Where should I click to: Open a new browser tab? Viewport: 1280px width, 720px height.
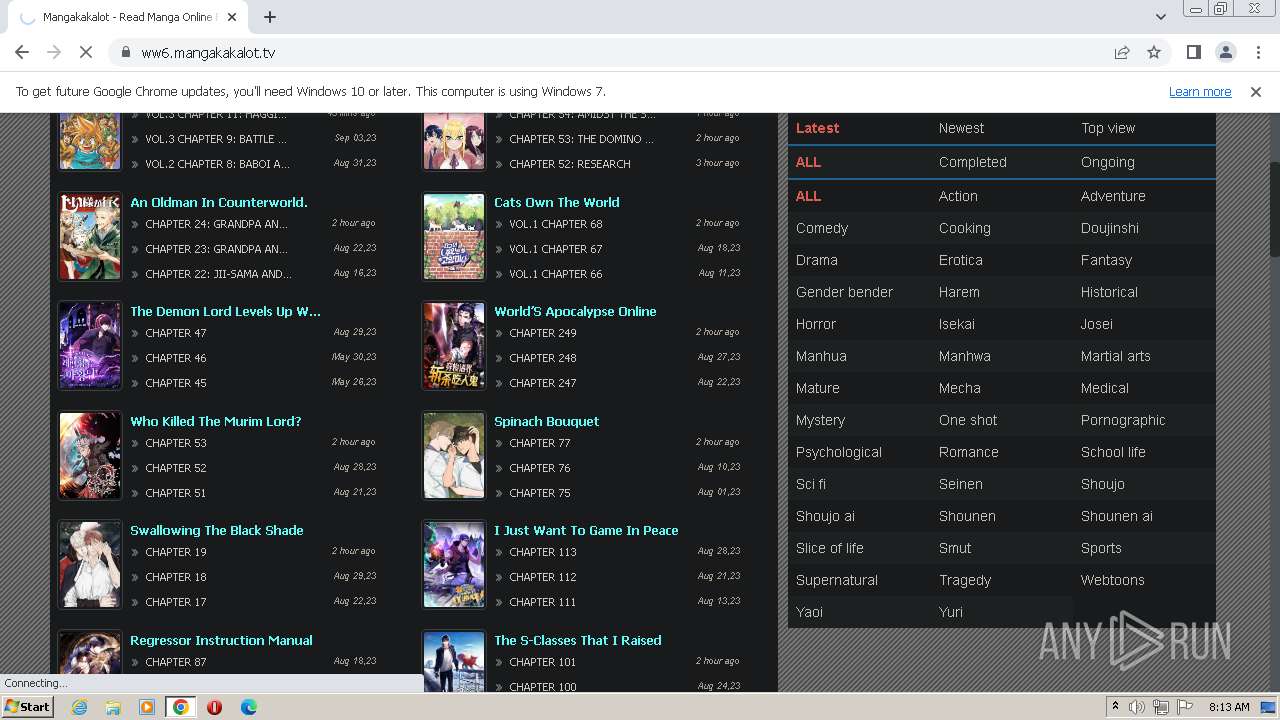(270, 17)
